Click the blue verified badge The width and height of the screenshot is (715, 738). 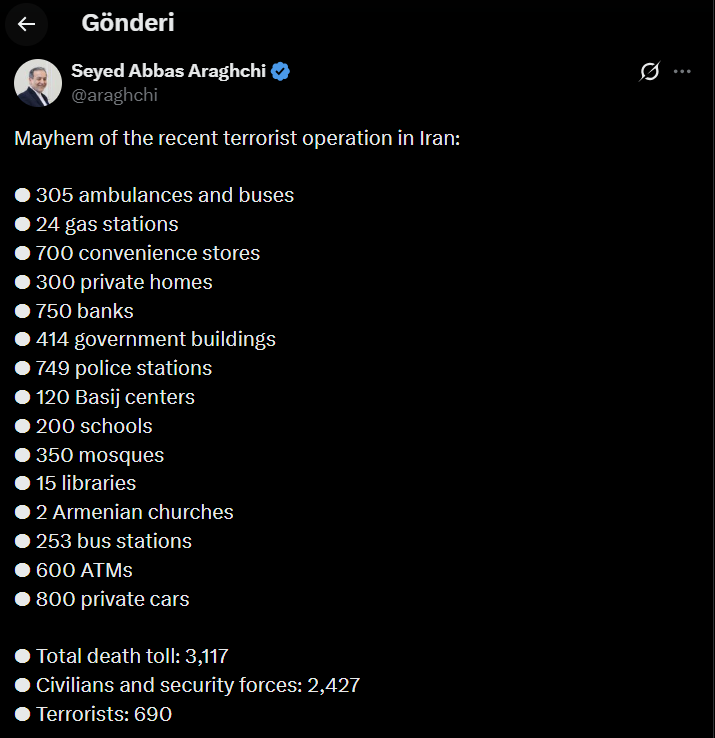(x=281, y=71)
